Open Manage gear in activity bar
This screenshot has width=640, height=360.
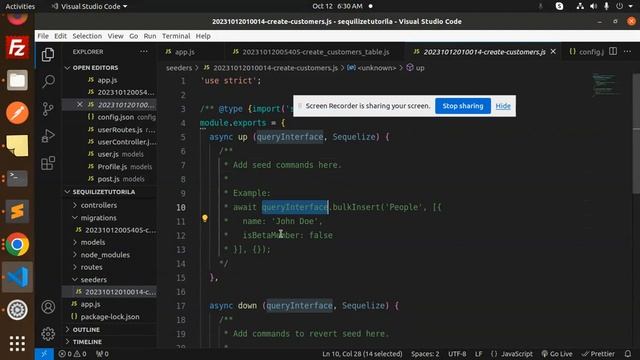[48, 334]
